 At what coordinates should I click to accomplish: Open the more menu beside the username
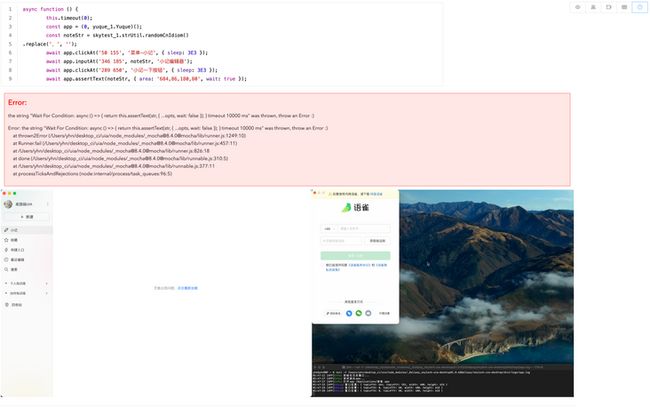(x=47, y=204)
